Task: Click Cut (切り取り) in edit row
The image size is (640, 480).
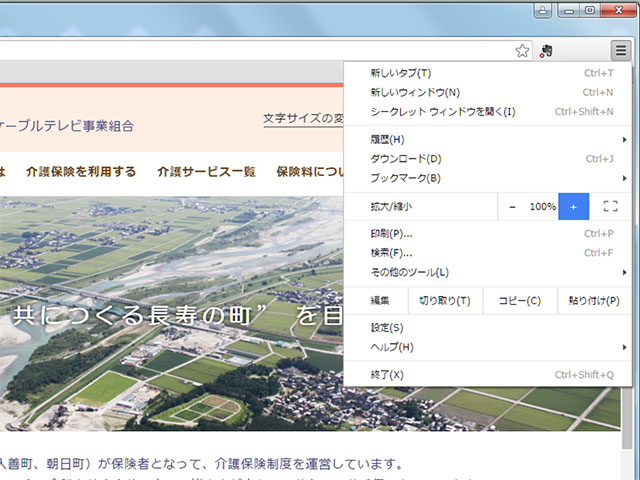Action: pyautogui.click(x=445, y=301)
